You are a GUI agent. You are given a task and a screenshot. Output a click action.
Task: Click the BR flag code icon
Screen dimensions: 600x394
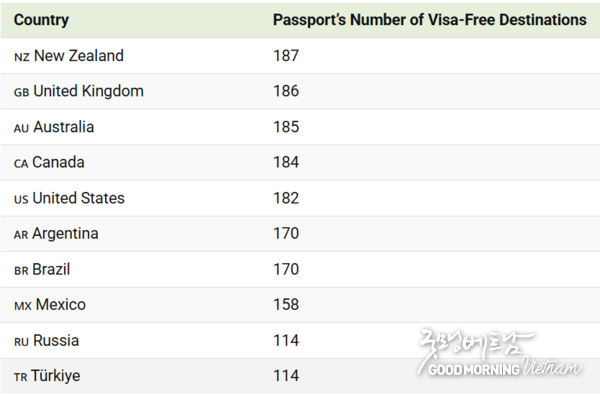21,271
